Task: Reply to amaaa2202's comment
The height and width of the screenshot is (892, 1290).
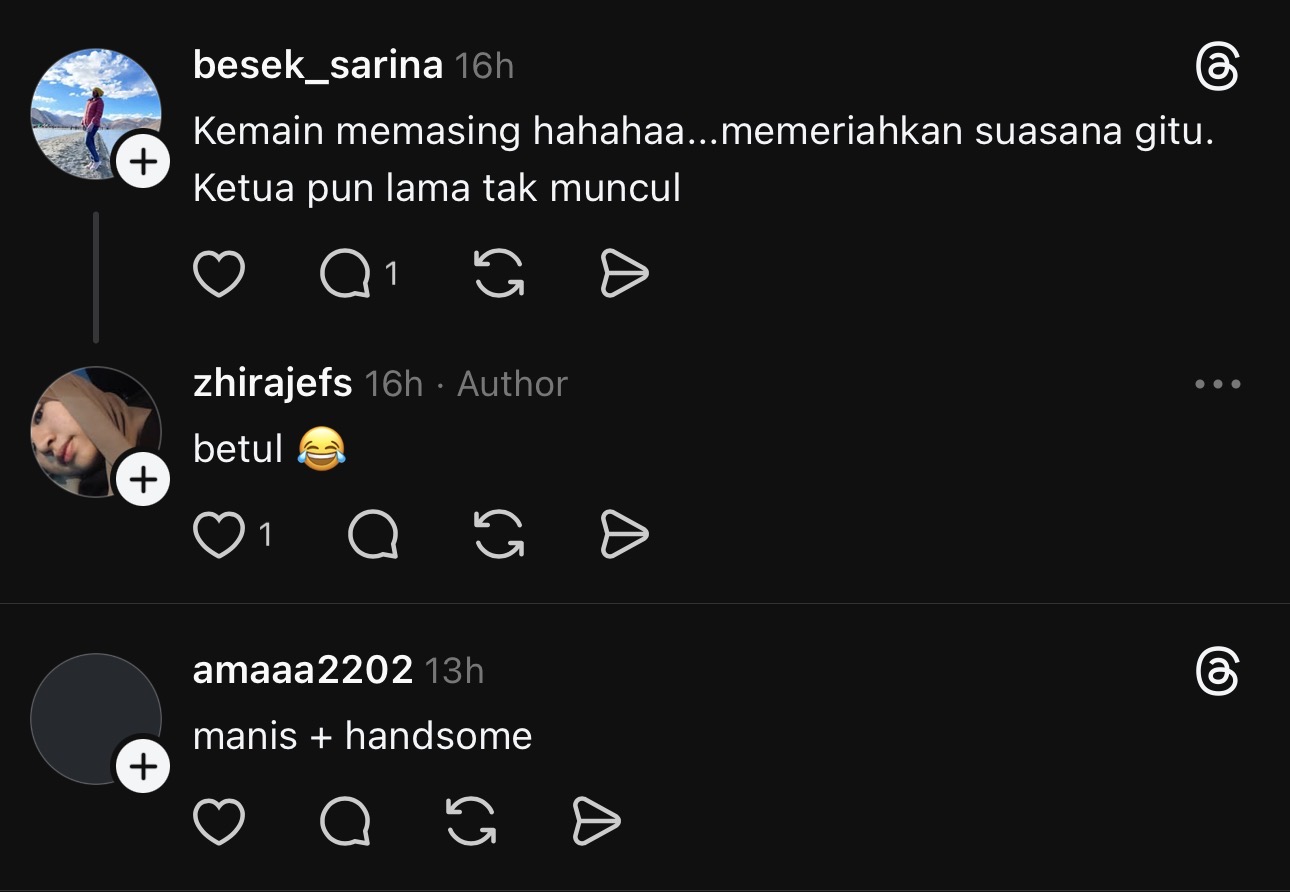Action: [x=345, y=822]
